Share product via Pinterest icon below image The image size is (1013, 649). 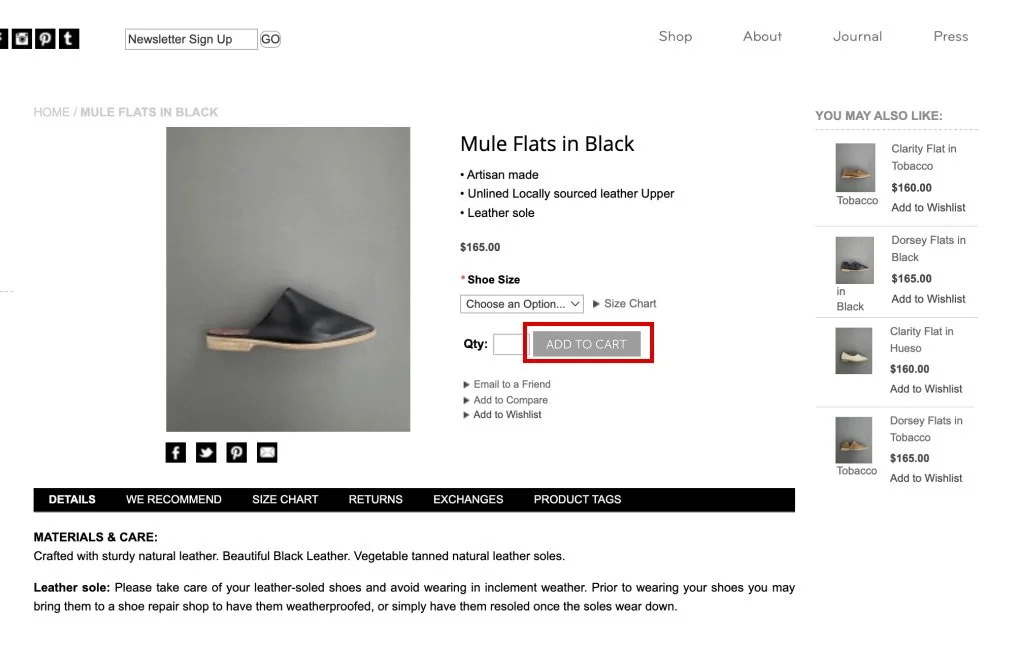(x=236, y=453)
